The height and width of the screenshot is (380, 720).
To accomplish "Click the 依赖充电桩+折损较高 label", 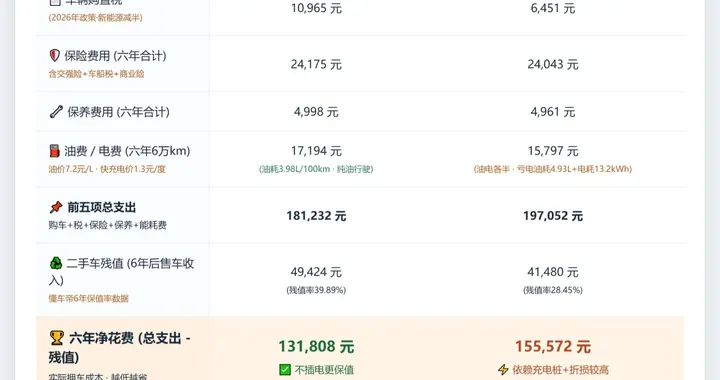I will tap(561, 370).
